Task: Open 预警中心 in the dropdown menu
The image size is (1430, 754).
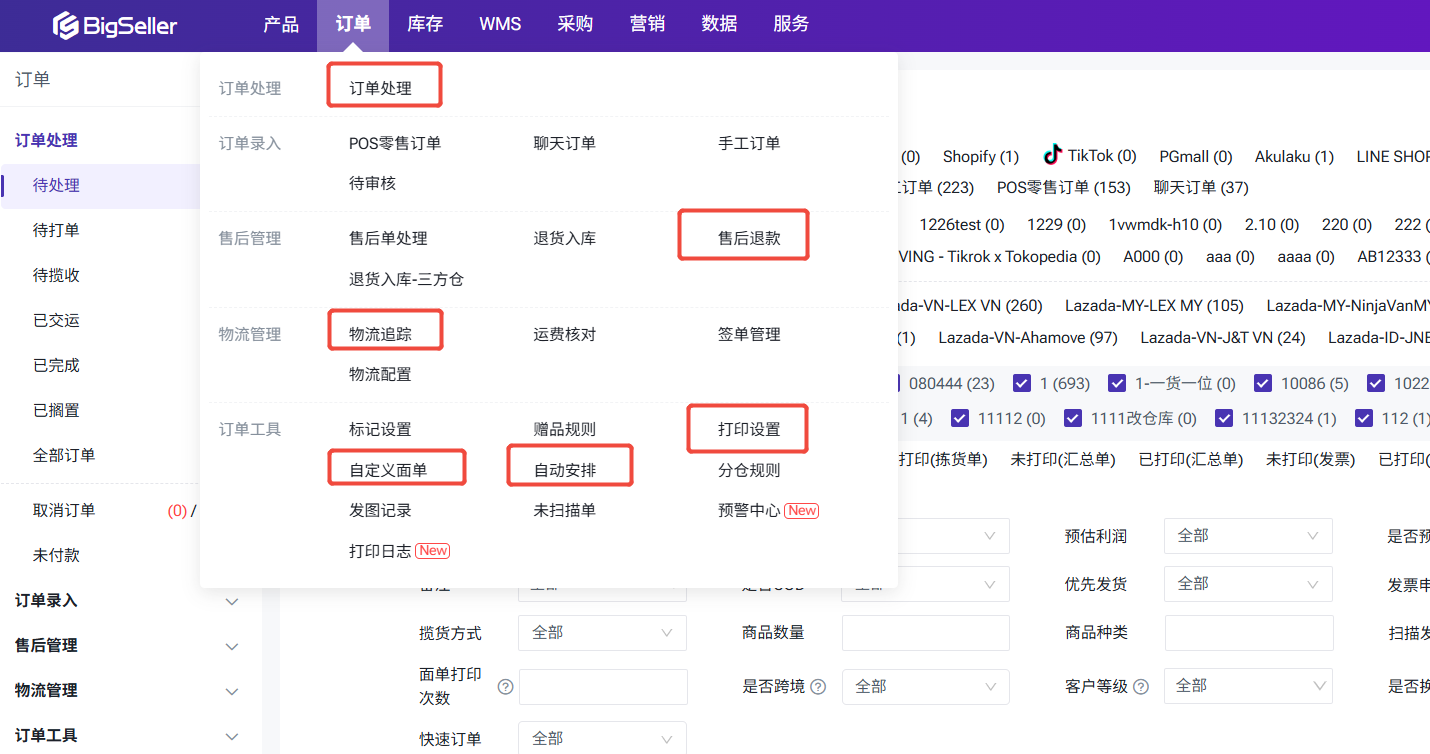Action: point(749,511)
